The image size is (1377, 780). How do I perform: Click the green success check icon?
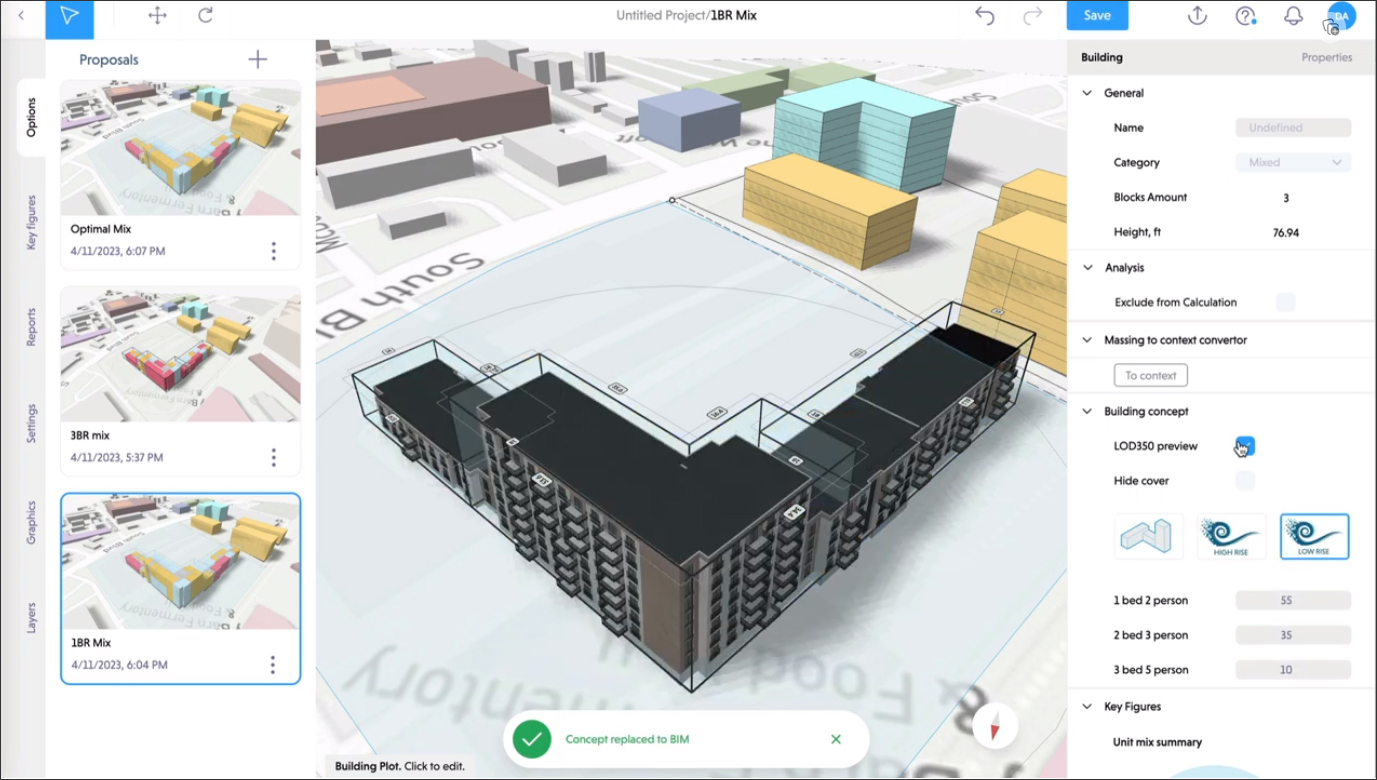(x=531, y=739)
